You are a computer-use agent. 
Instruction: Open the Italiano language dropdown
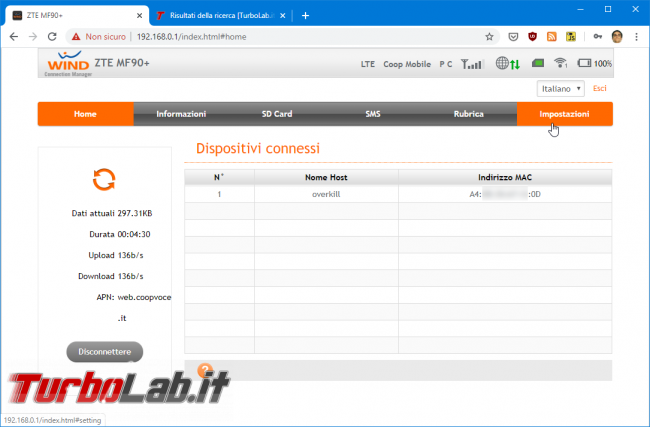(x=560, y=89)
